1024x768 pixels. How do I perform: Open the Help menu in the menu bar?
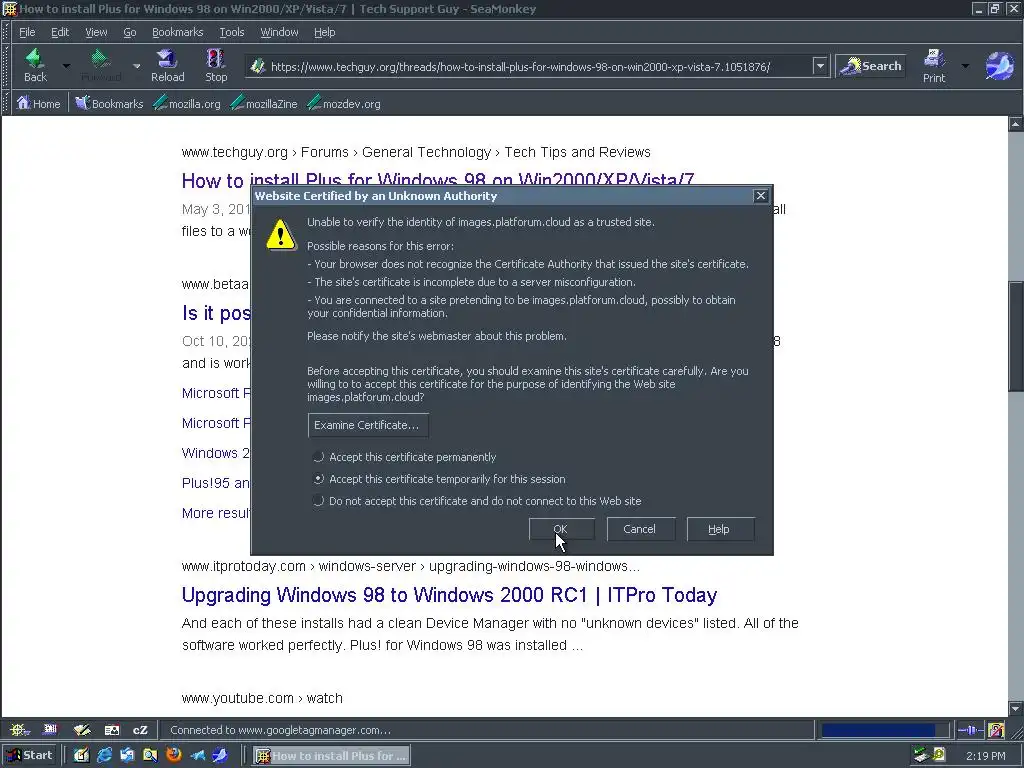click(325, 32)
